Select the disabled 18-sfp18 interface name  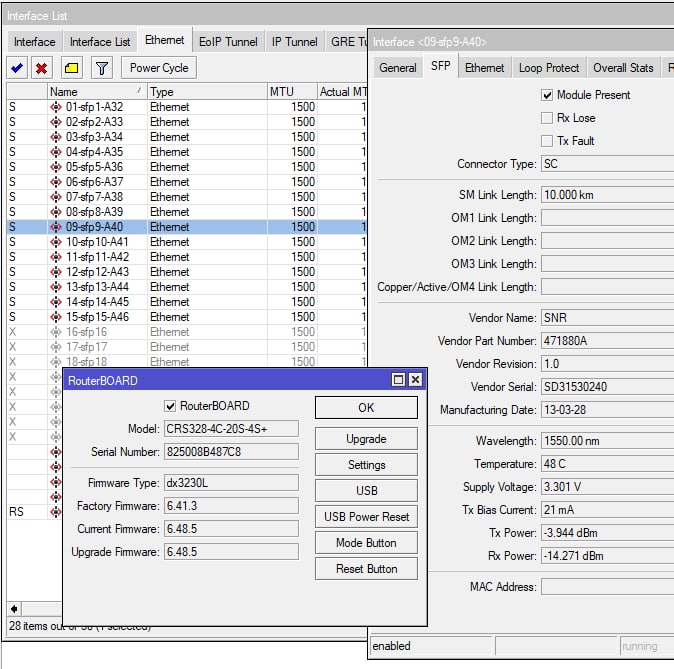86,362
